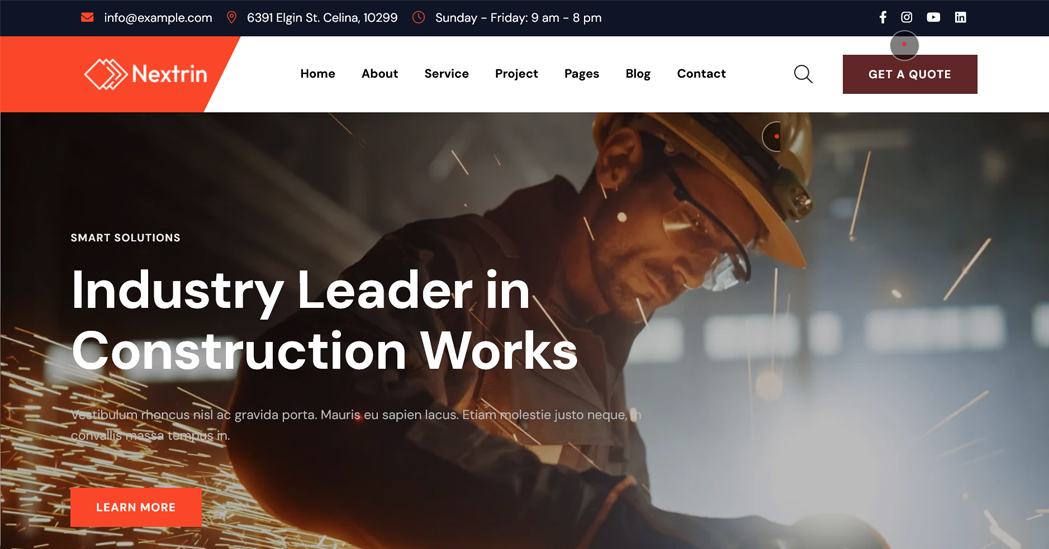Open the Contact page link
Viewport: 1049px width, 549px height.
pos(701,74)
